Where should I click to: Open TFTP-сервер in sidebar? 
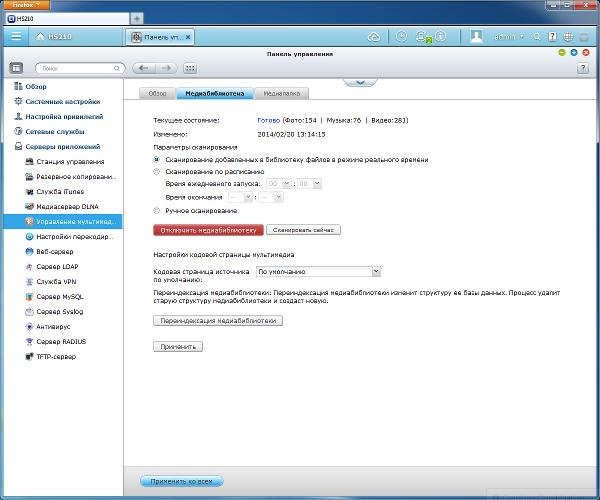51,356
